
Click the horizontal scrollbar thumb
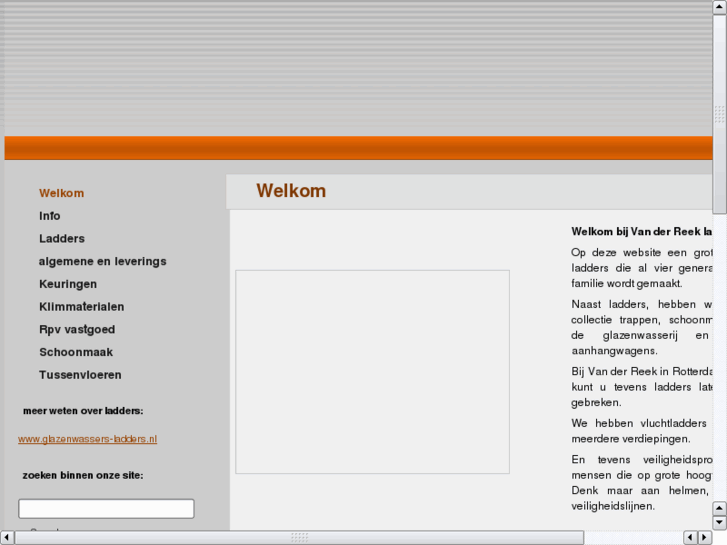point(300,538)
